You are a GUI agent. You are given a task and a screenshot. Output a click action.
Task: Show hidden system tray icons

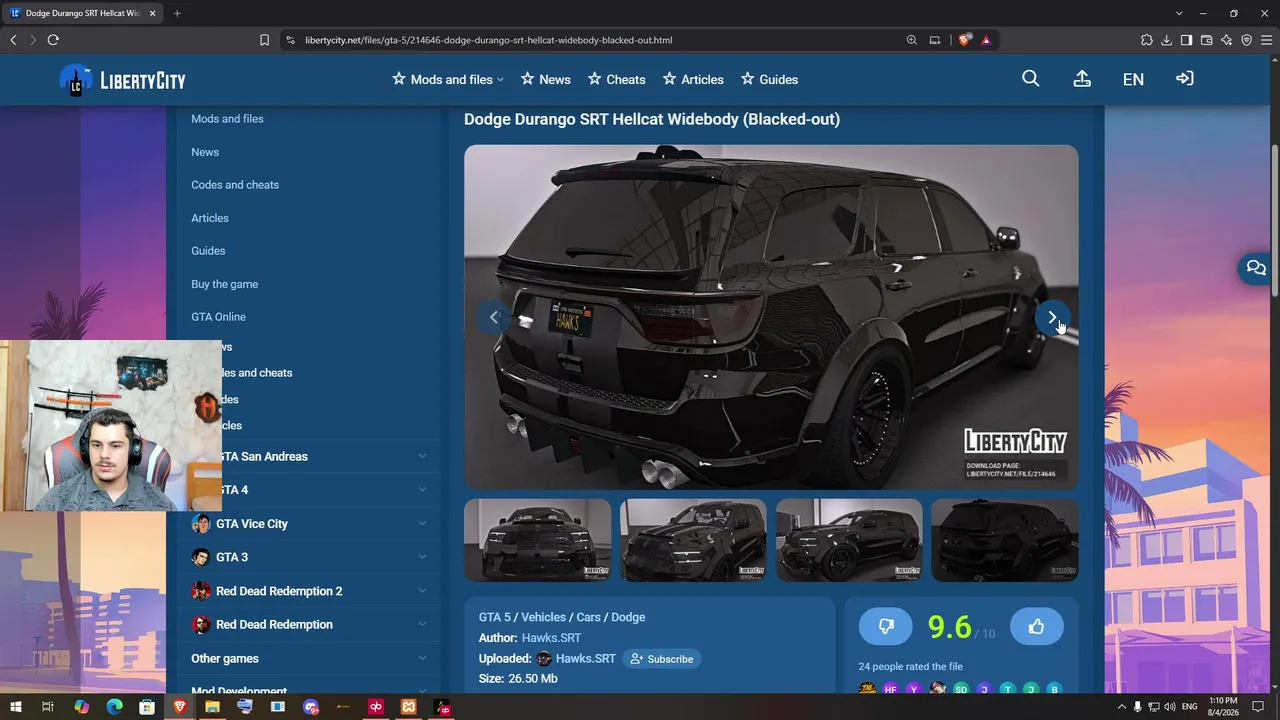1121,707
